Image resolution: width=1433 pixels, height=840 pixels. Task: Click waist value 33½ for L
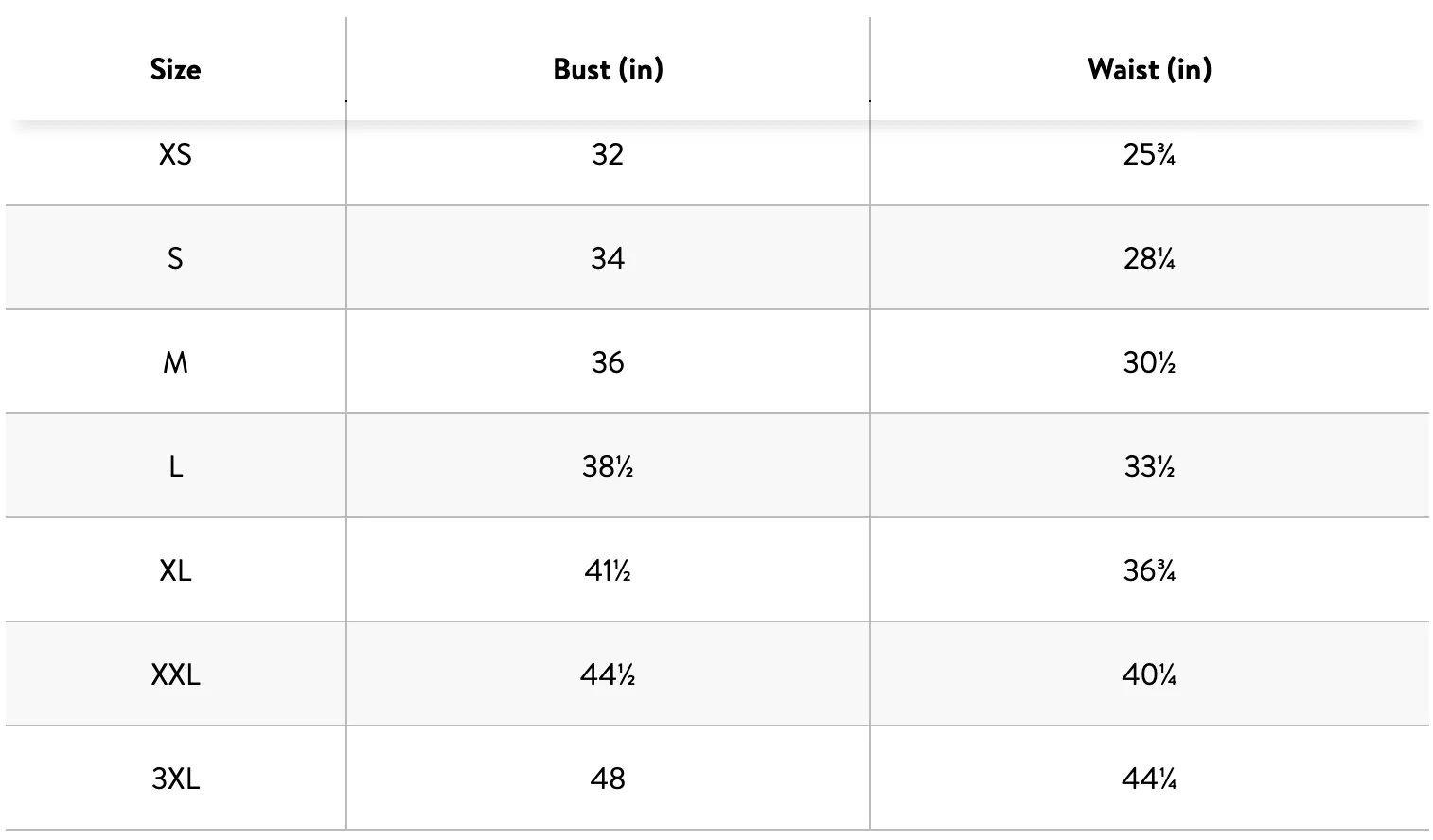[x=1149, y=466]
